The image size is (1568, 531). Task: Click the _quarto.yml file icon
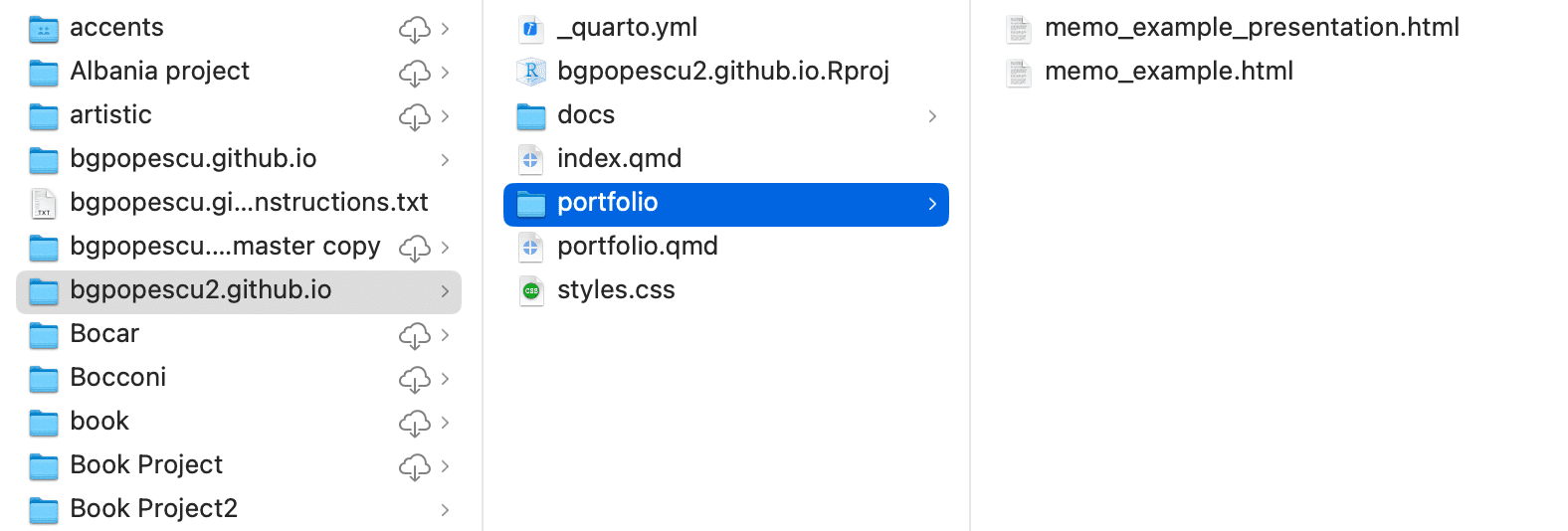[530, 28]
